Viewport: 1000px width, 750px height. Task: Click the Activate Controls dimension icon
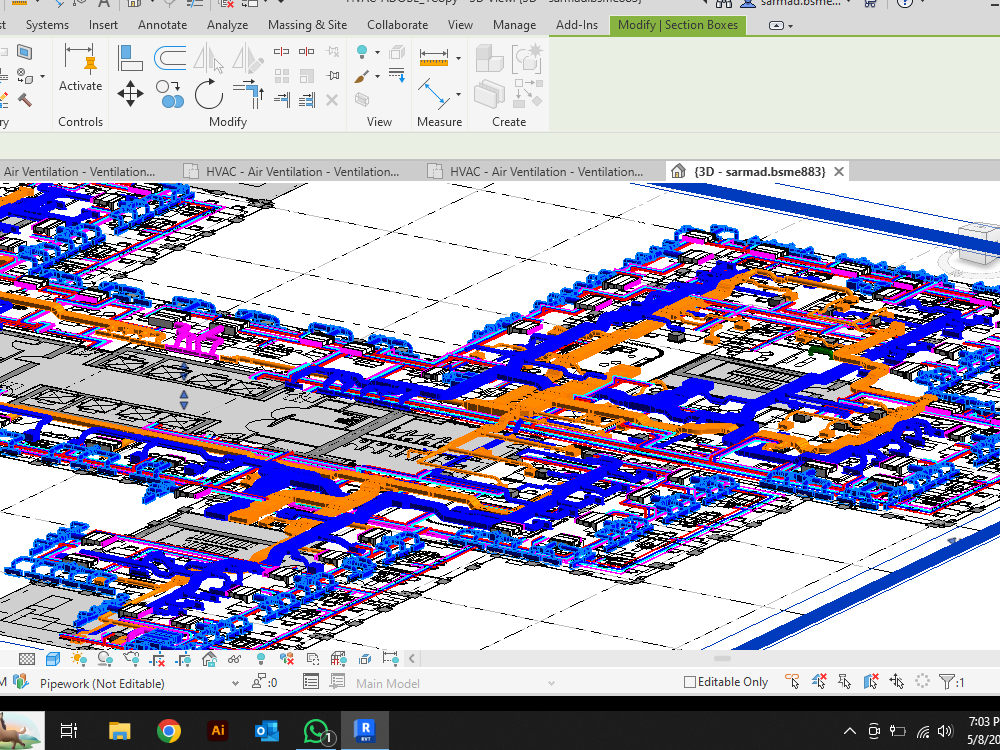[80, 58]
